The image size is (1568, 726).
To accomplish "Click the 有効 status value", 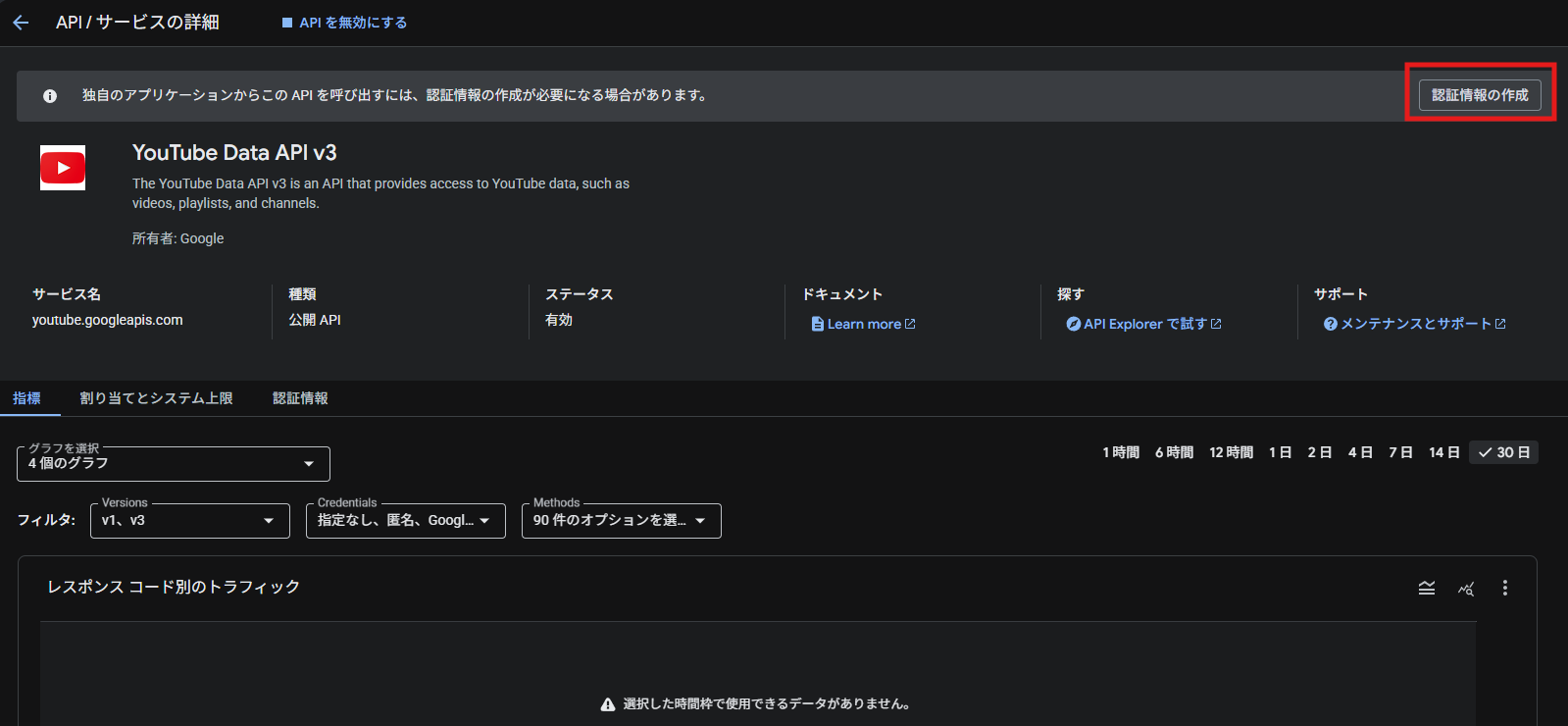I will (559, 320).
